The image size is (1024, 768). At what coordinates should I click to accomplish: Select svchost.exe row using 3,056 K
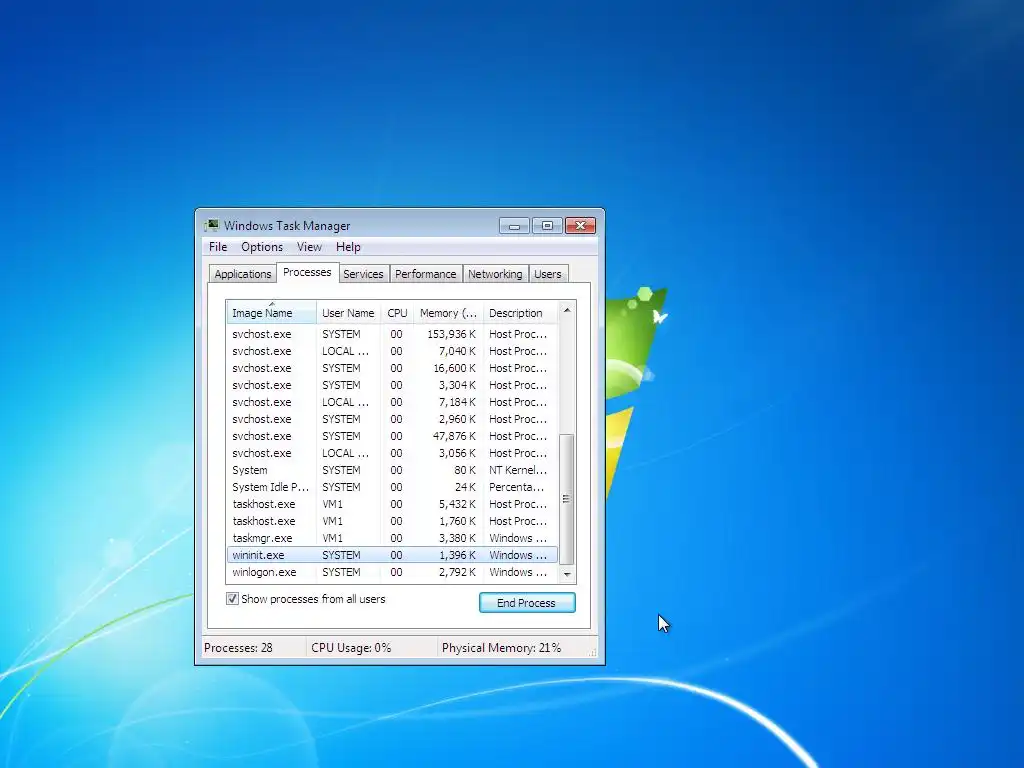(392, 453)
